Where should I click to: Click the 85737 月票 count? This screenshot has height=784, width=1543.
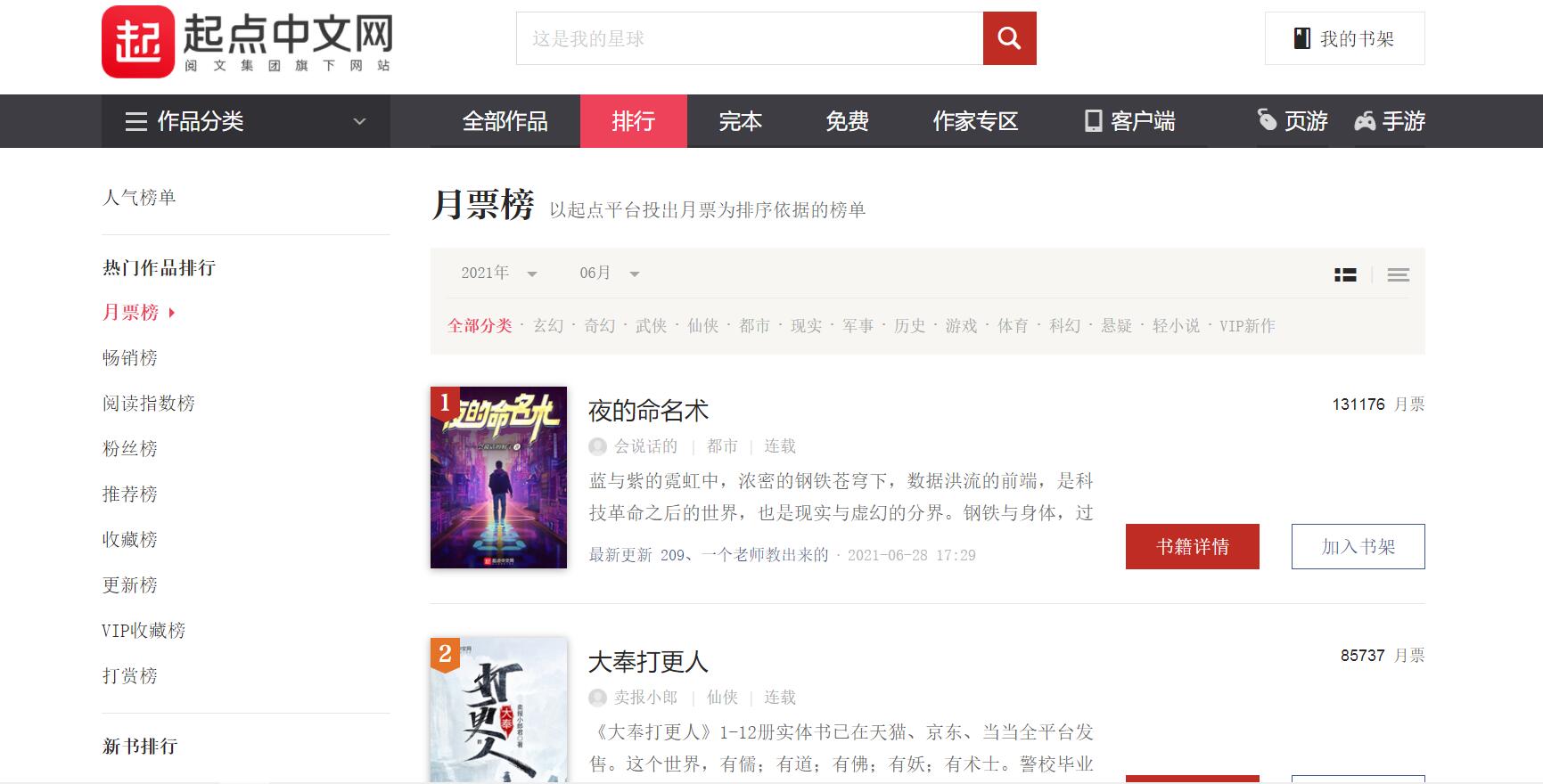(x=1383, y=656)
